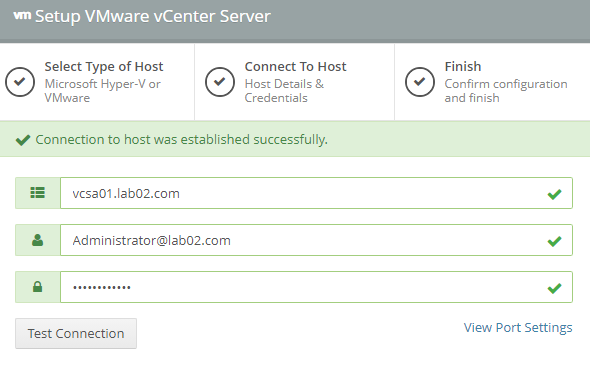
Task: Click the green validation tick in hostname field
Action: click(554, 194)
